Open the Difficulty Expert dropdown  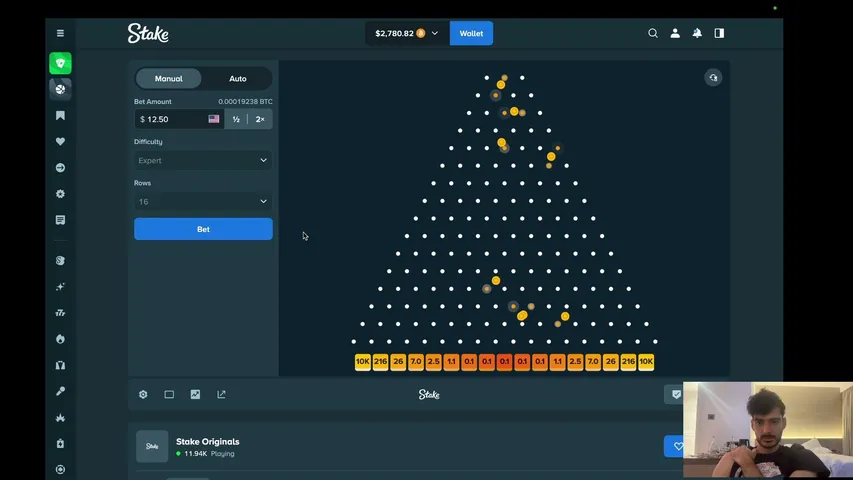(203, 161)
